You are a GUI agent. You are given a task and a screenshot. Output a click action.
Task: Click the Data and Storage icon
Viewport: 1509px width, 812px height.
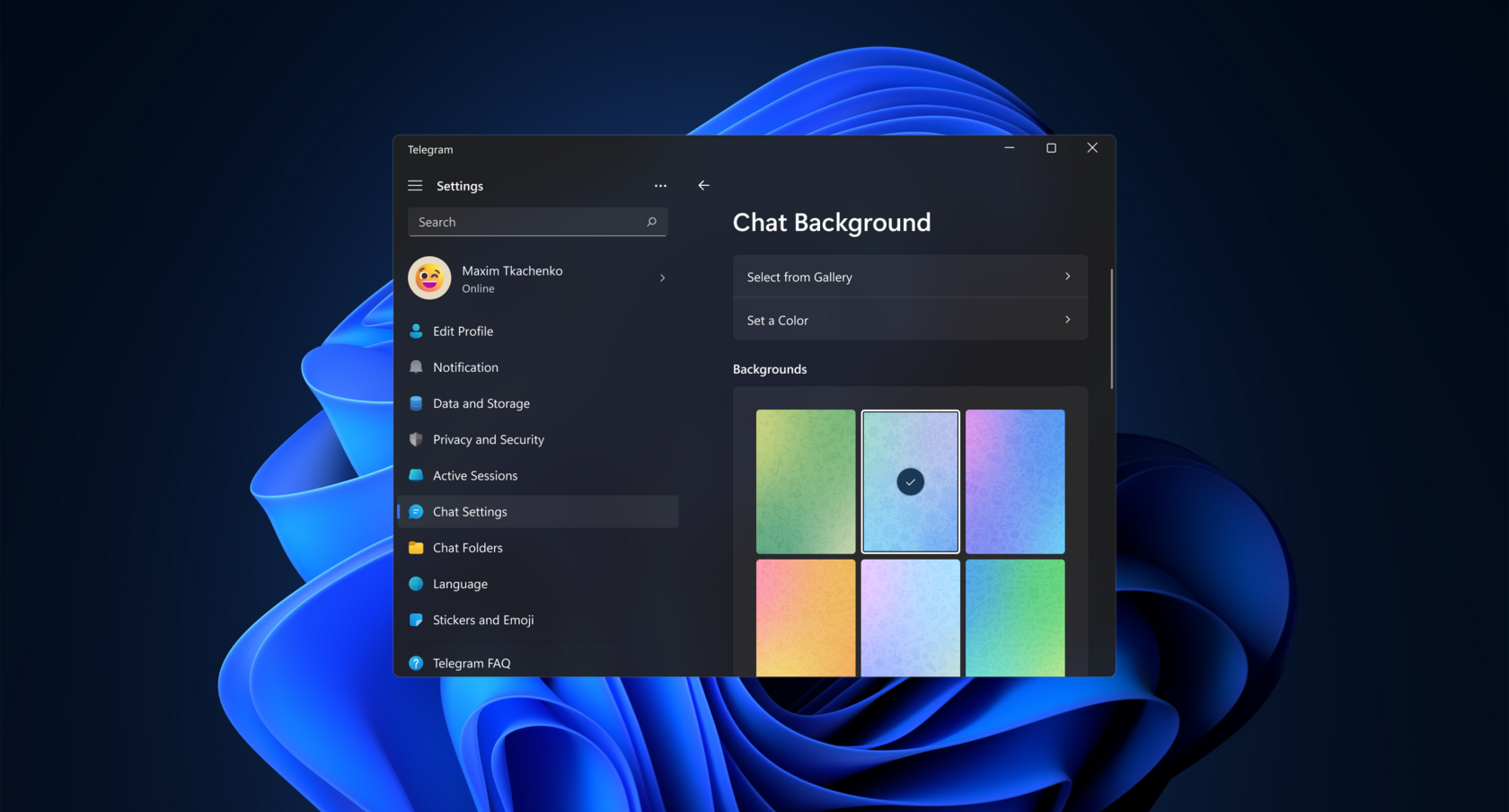tap(416, 403)
